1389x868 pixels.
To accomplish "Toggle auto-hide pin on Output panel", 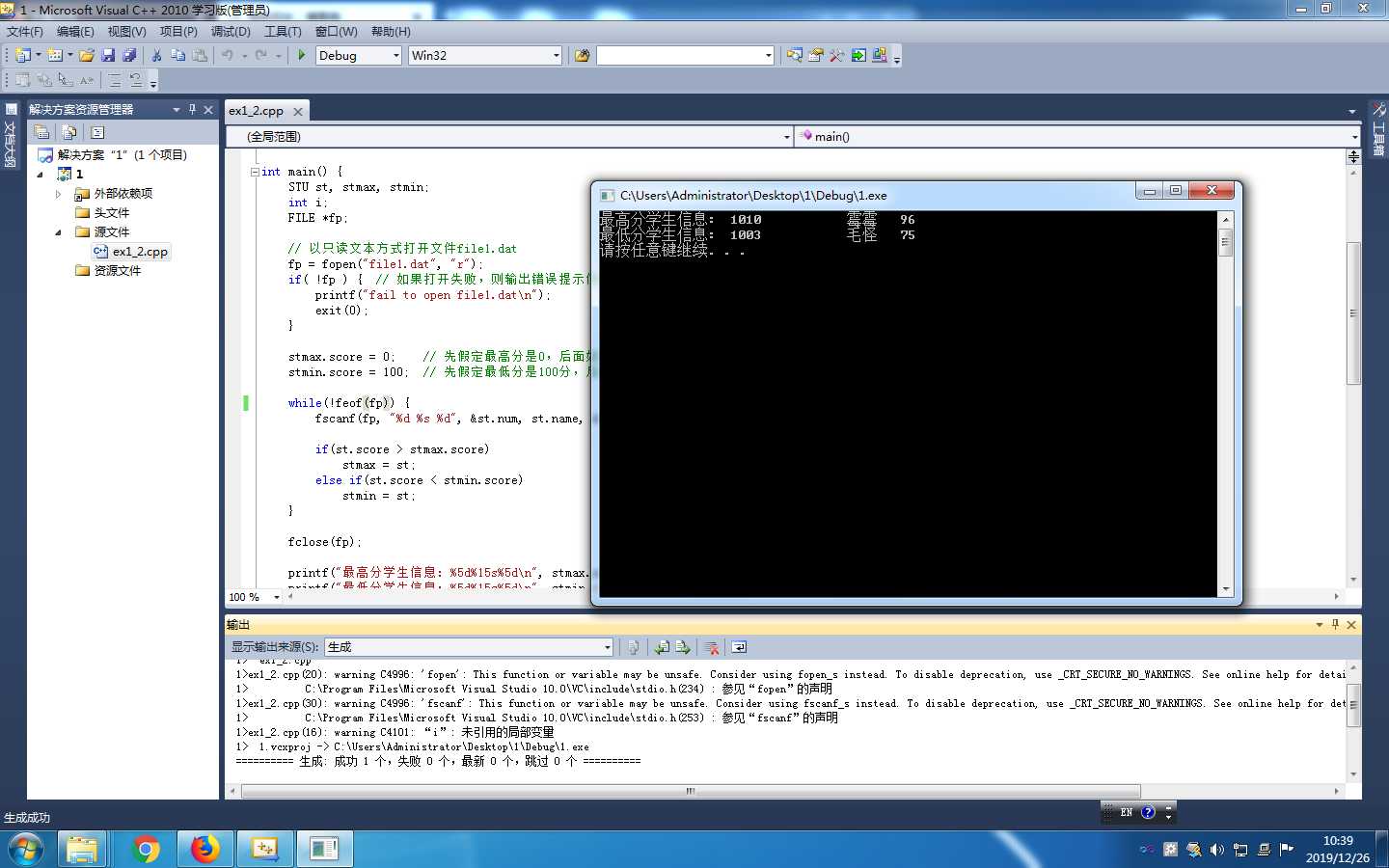I will tap(1335, 624).
